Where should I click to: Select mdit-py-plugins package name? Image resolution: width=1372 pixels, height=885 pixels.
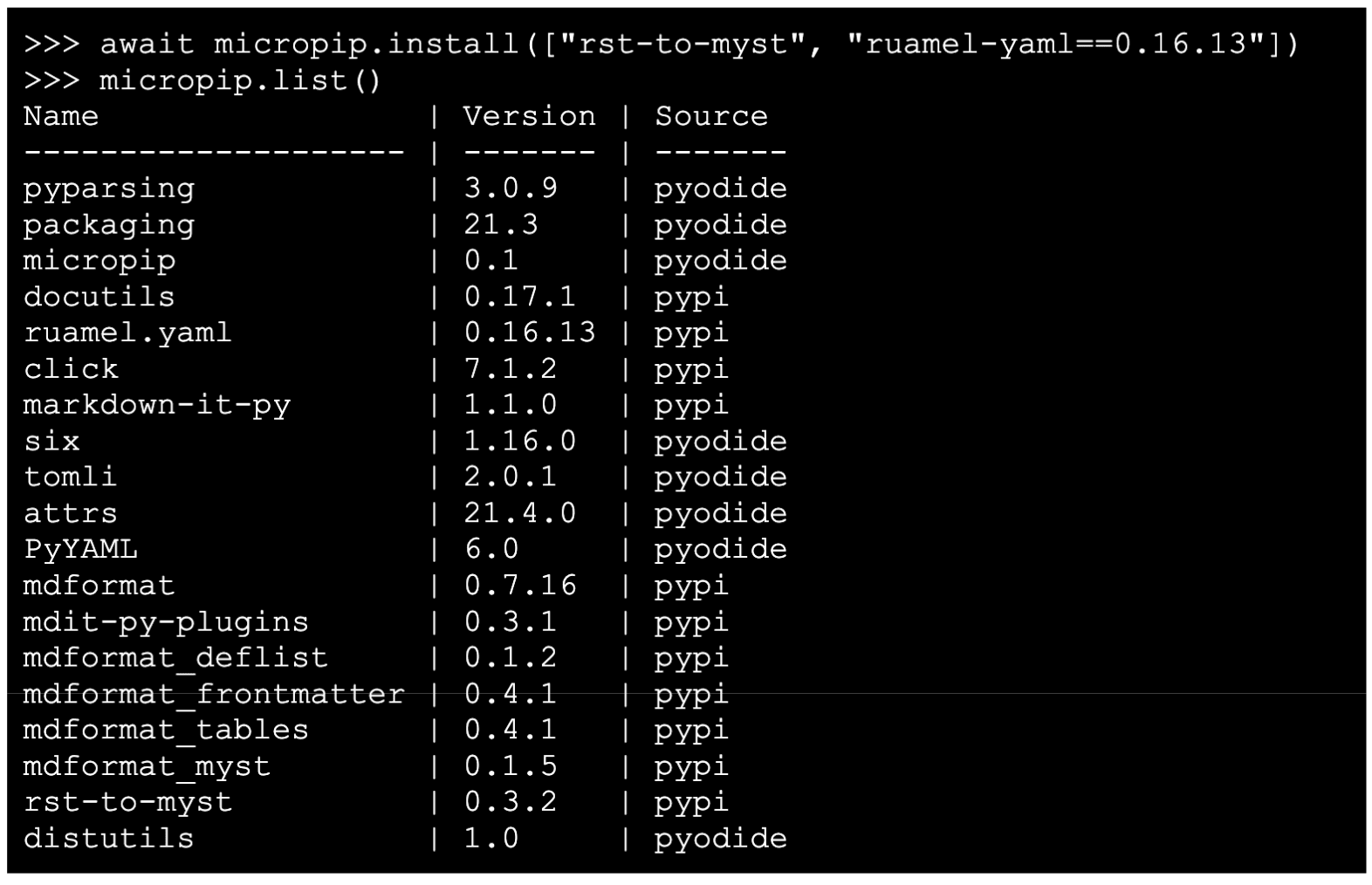pos(166,621)
